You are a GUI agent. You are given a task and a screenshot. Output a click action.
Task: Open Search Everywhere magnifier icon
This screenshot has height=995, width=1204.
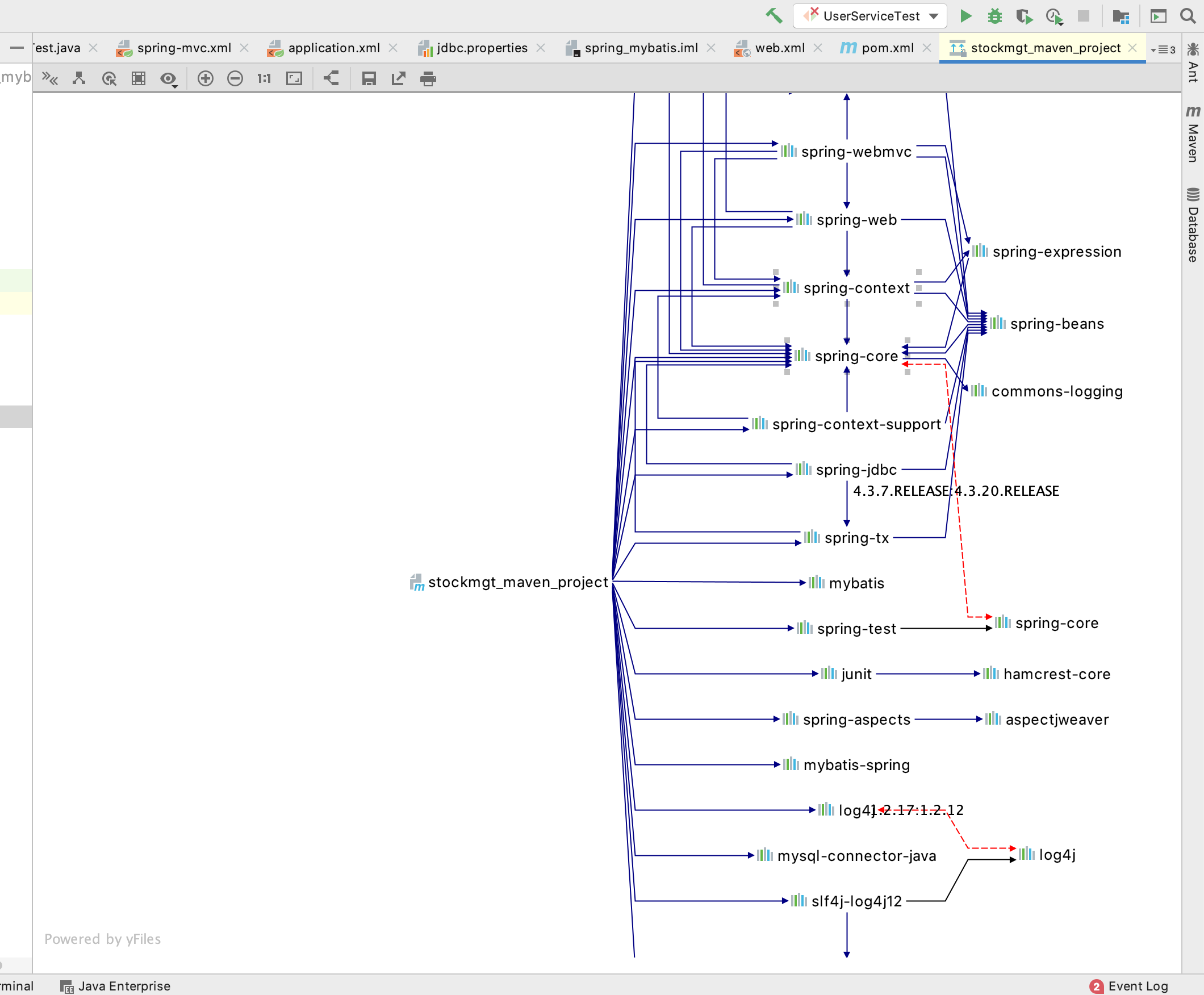(x=1188, y=16)
